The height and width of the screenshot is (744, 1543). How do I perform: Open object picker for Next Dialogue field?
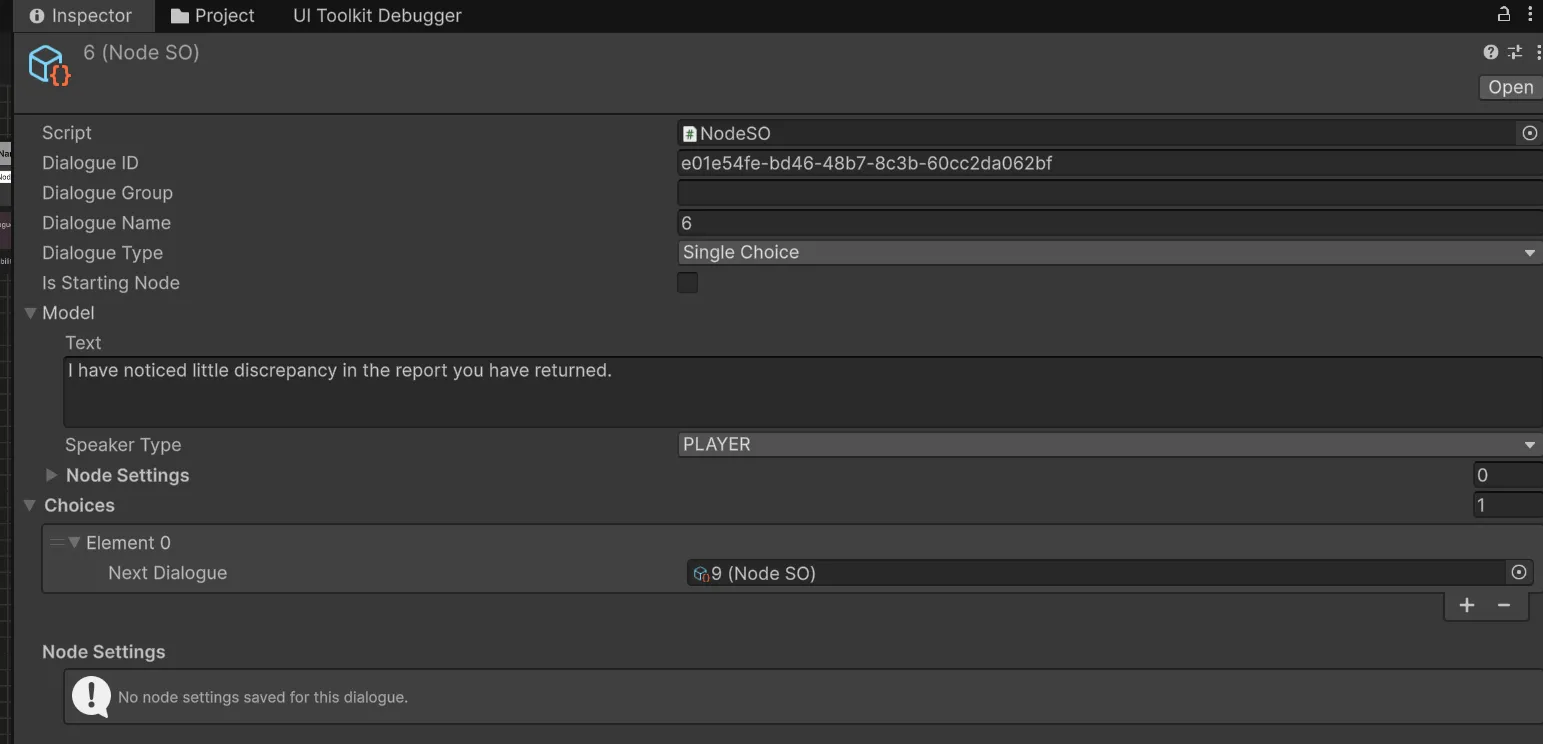click(1519, 572)
